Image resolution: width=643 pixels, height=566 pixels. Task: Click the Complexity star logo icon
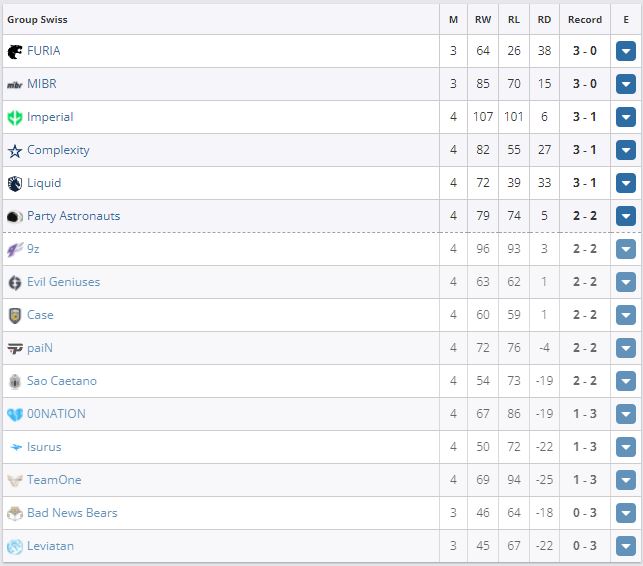point(15,150)
